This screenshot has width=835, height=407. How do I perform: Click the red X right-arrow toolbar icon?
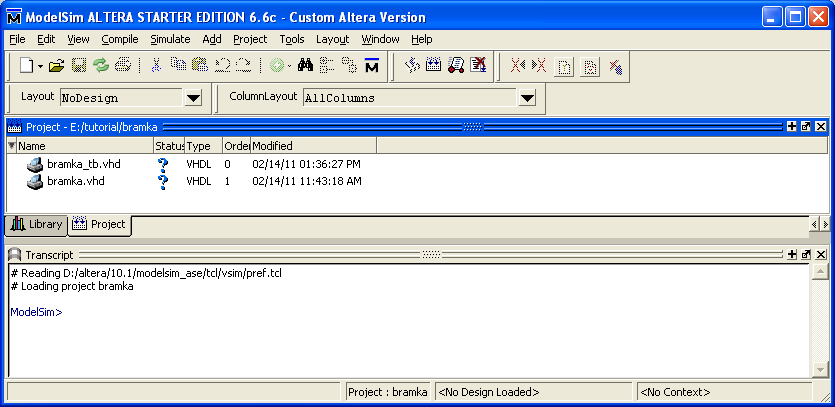point(539,66)
